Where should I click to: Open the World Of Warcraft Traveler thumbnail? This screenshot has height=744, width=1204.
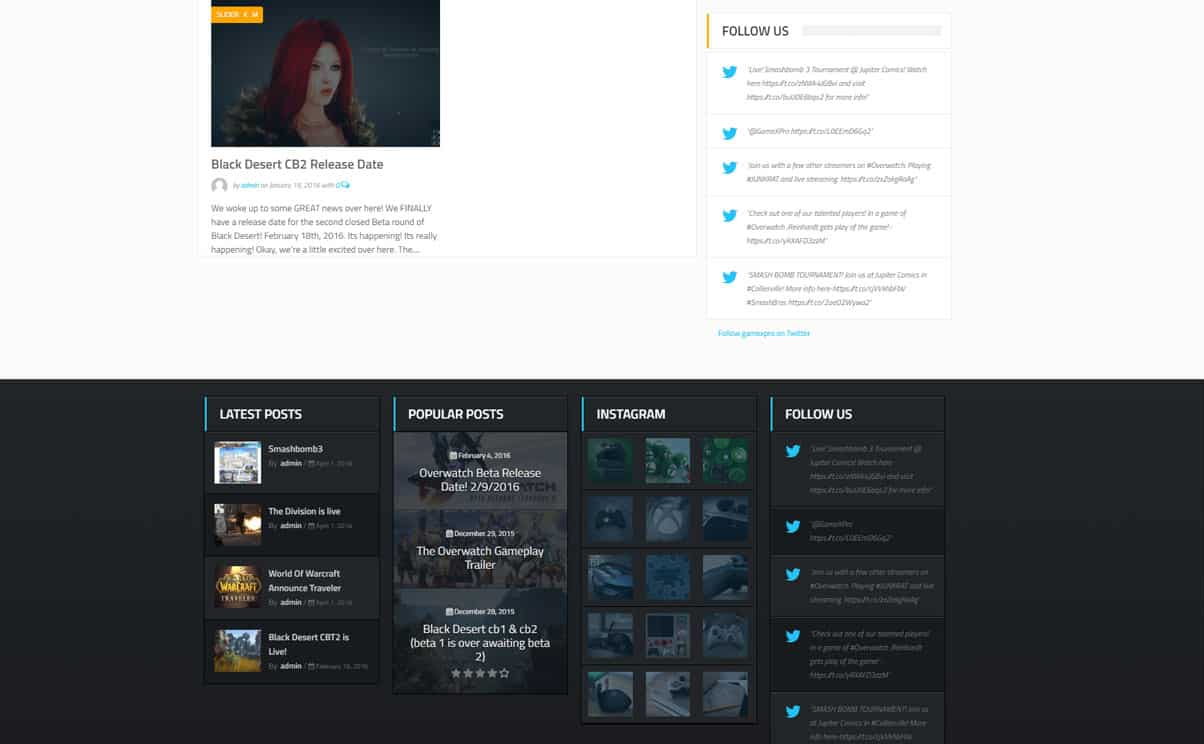[x=238, y=586]
